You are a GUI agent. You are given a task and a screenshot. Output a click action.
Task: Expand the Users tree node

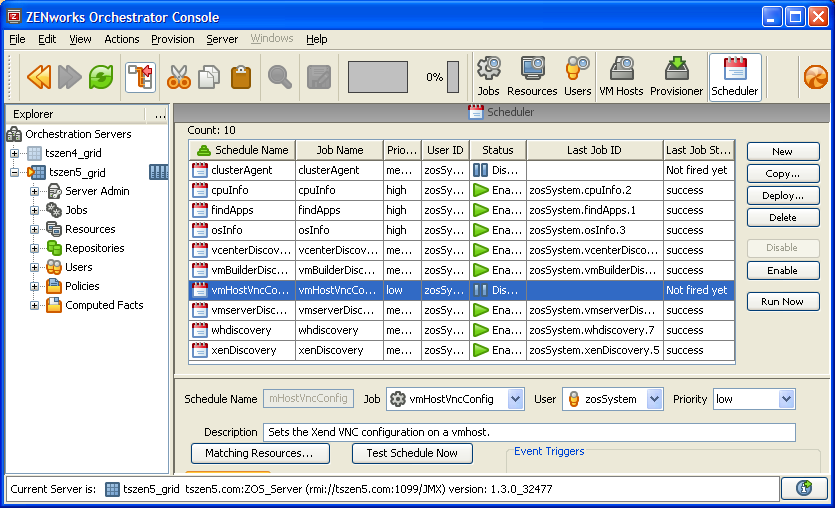pyautogui.click(x=34, y=267)
